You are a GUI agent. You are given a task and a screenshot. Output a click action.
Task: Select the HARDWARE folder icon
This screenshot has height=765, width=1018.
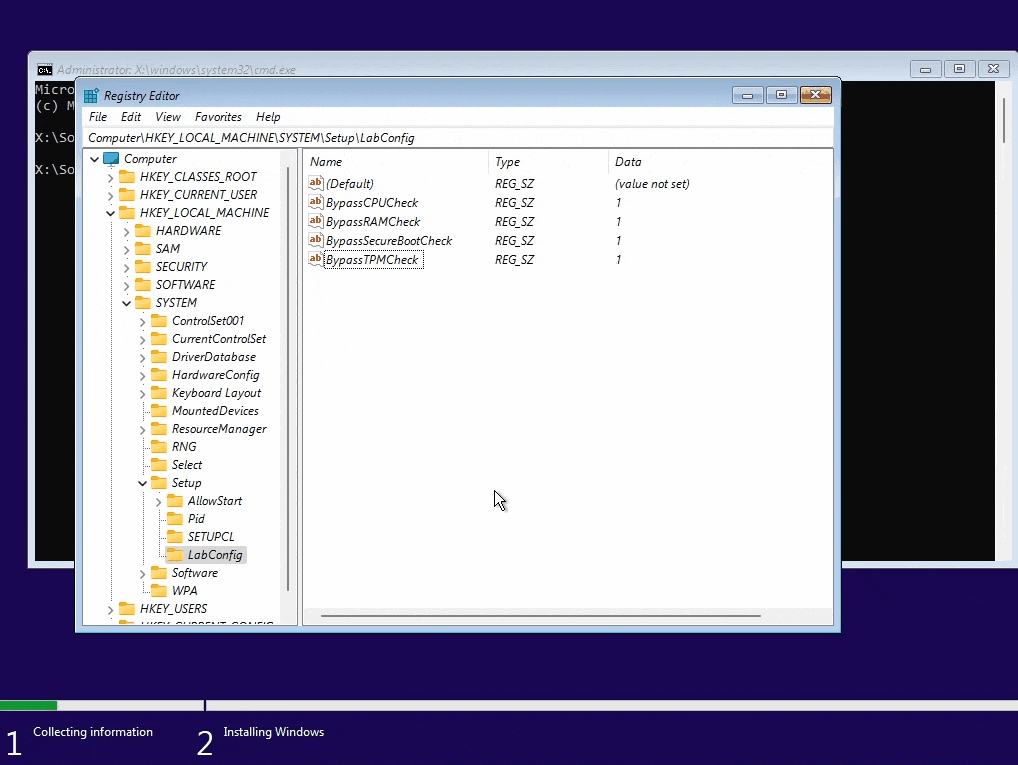(143, 231)
